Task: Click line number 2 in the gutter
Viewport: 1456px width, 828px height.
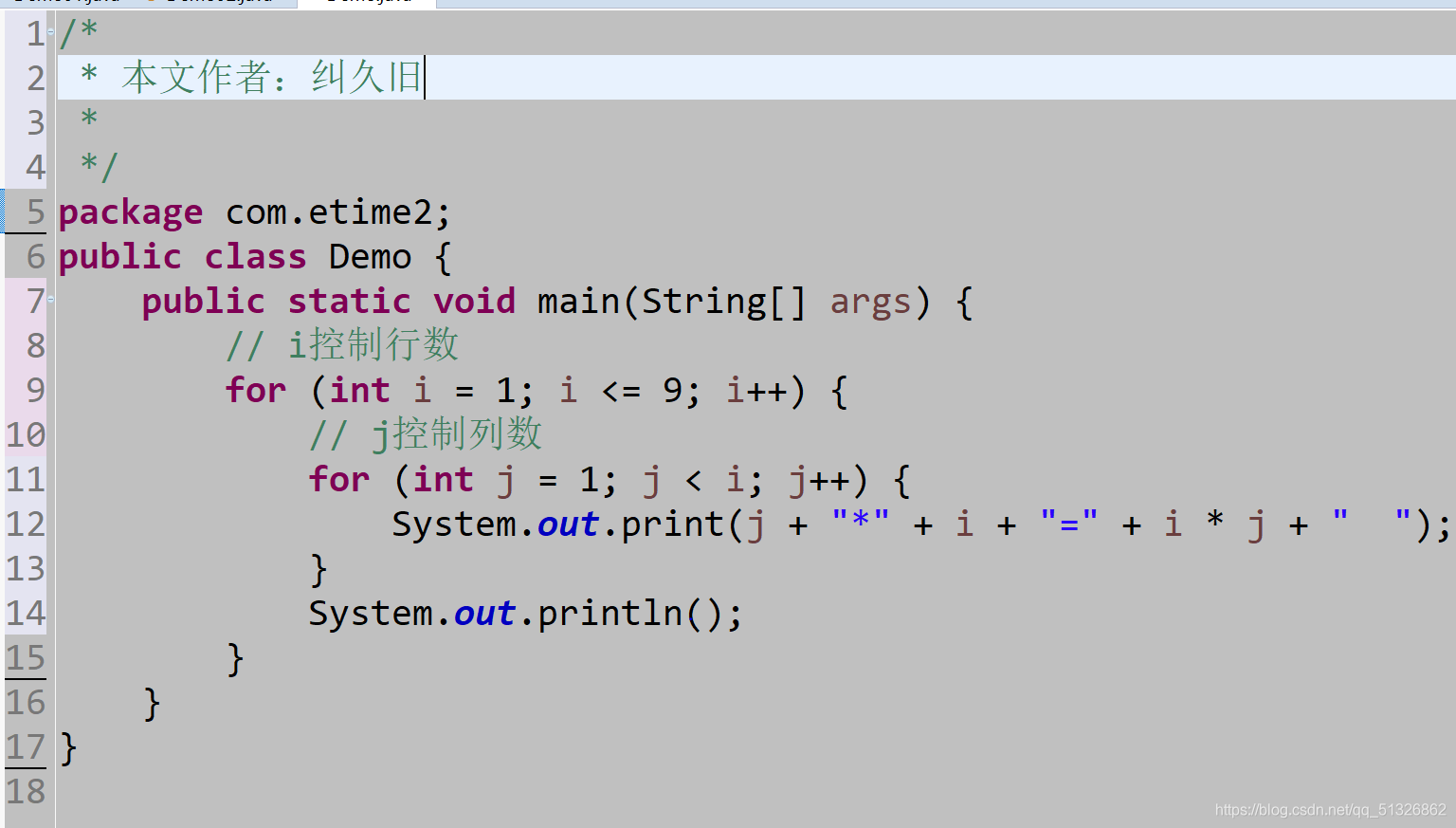Action: pos(35,78)
